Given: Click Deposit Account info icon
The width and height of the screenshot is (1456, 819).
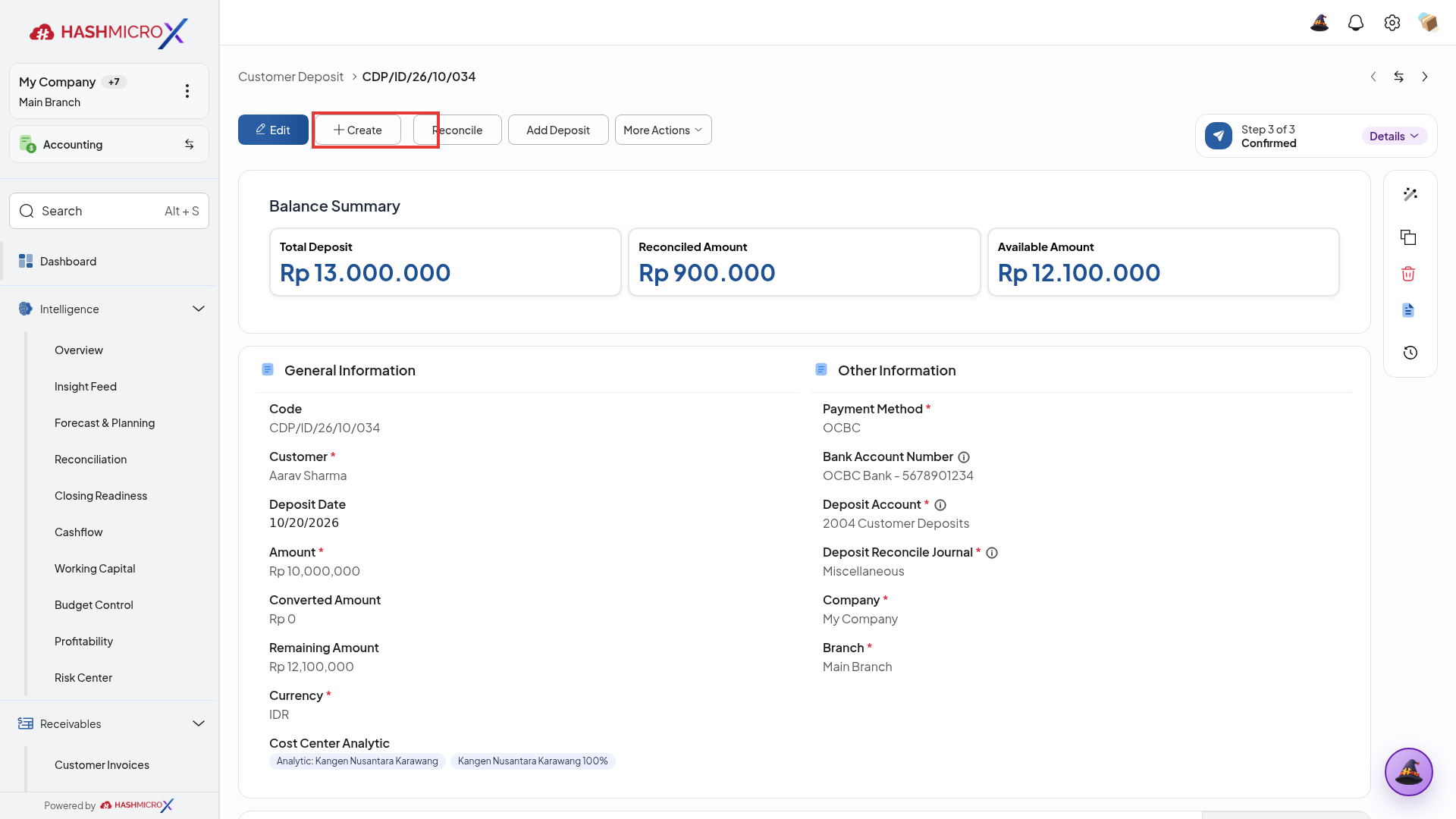Looking at the screenshot, I should pos(940,505).
